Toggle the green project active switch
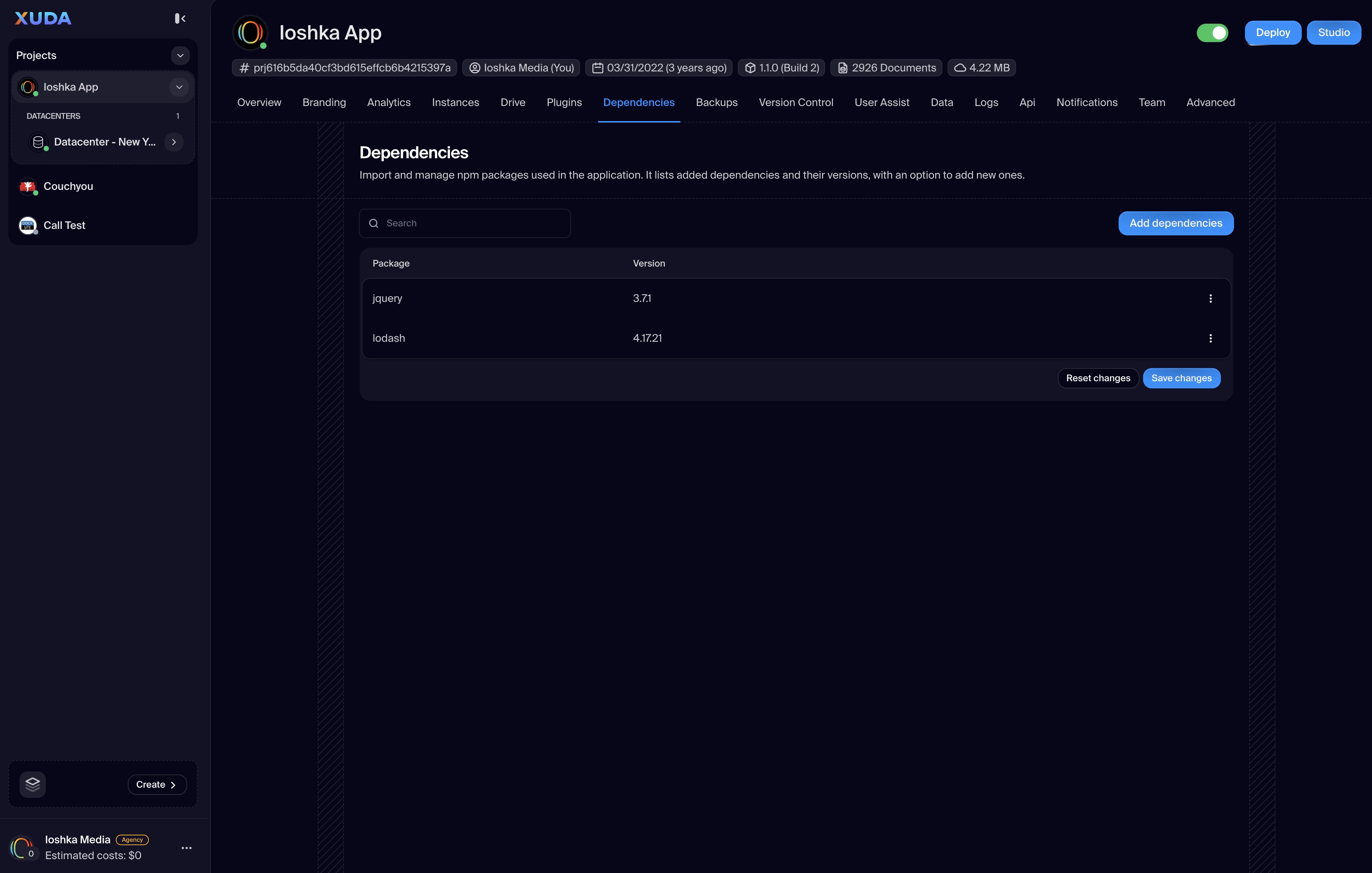The height and width of the screenshot is (873, 1372). (x=1212, y=32)
